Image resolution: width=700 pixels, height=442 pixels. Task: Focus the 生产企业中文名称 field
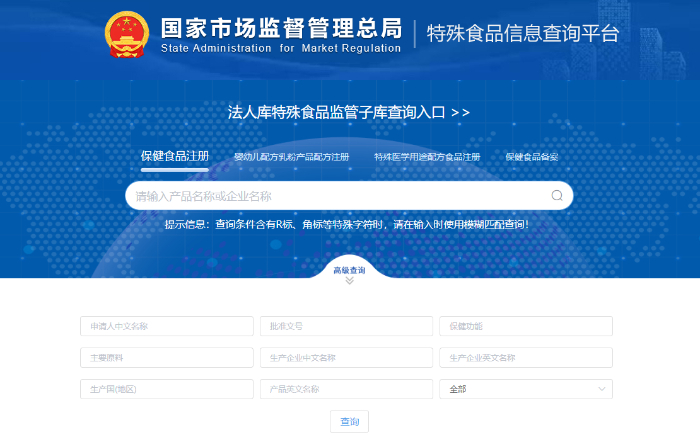(346, 357)
